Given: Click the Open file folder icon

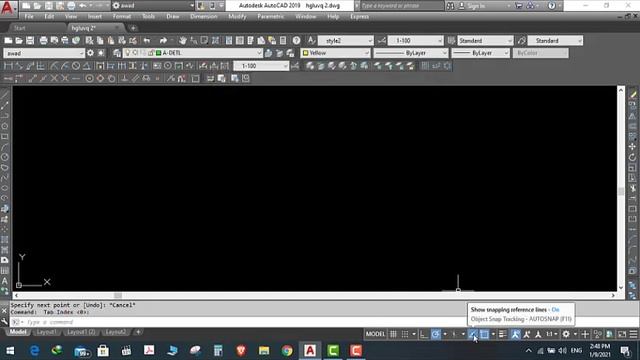Looking at the screenshot, I should pos(19,40).
